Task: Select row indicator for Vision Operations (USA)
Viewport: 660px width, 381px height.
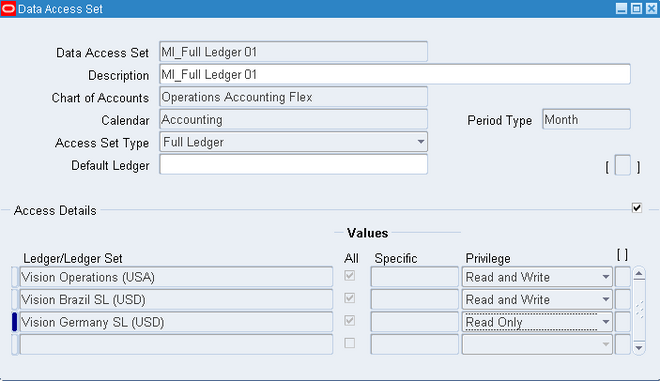Action: [14, 277]
